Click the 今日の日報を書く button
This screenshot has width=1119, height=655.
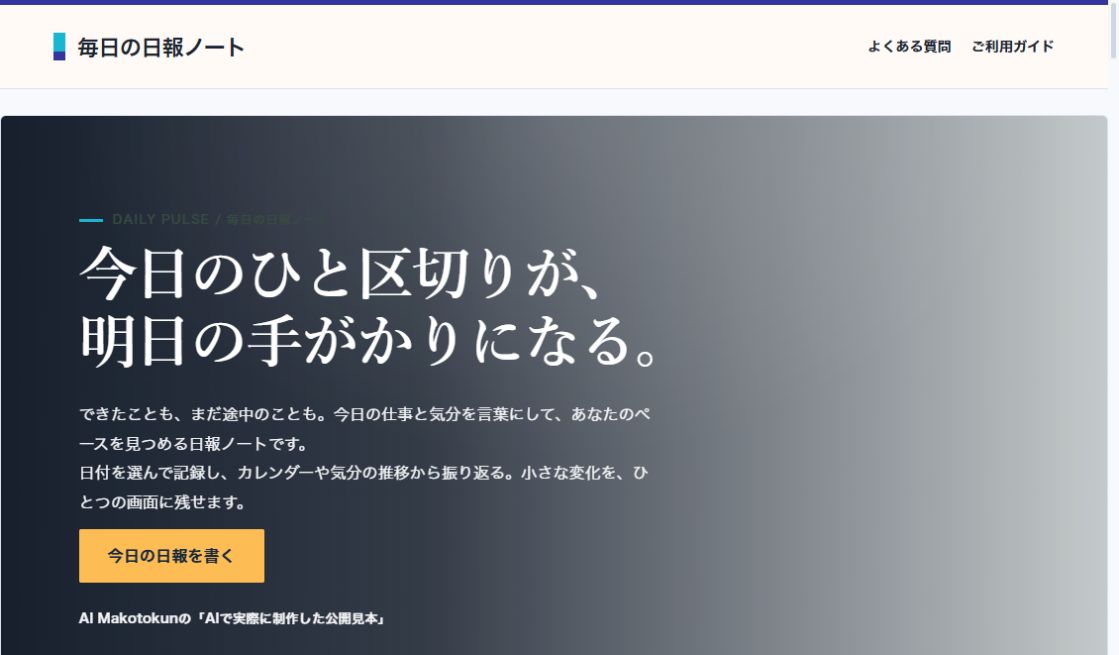coord(171,556)
